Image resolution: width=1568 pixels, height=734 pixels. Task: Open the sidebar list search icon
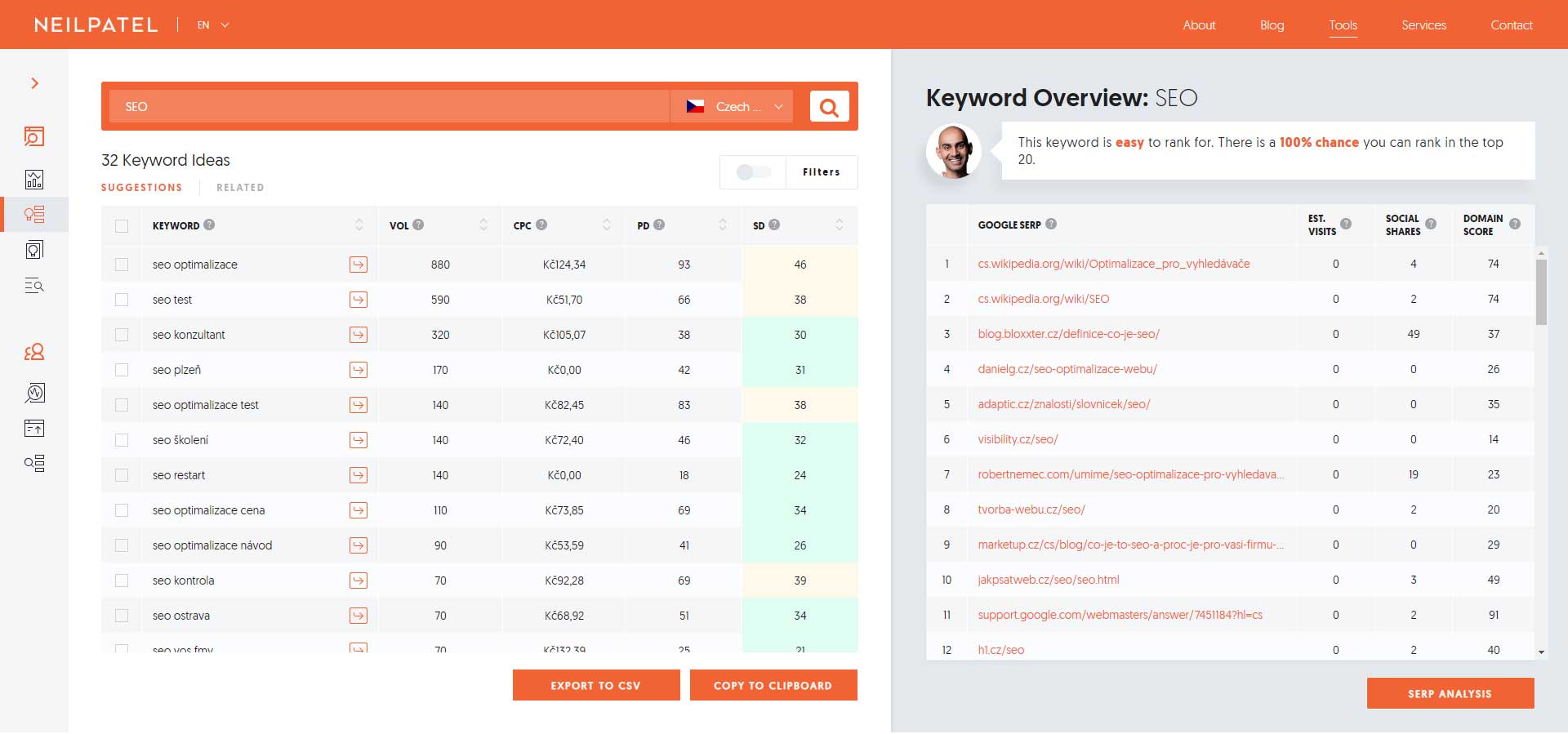tap(34, 285)
